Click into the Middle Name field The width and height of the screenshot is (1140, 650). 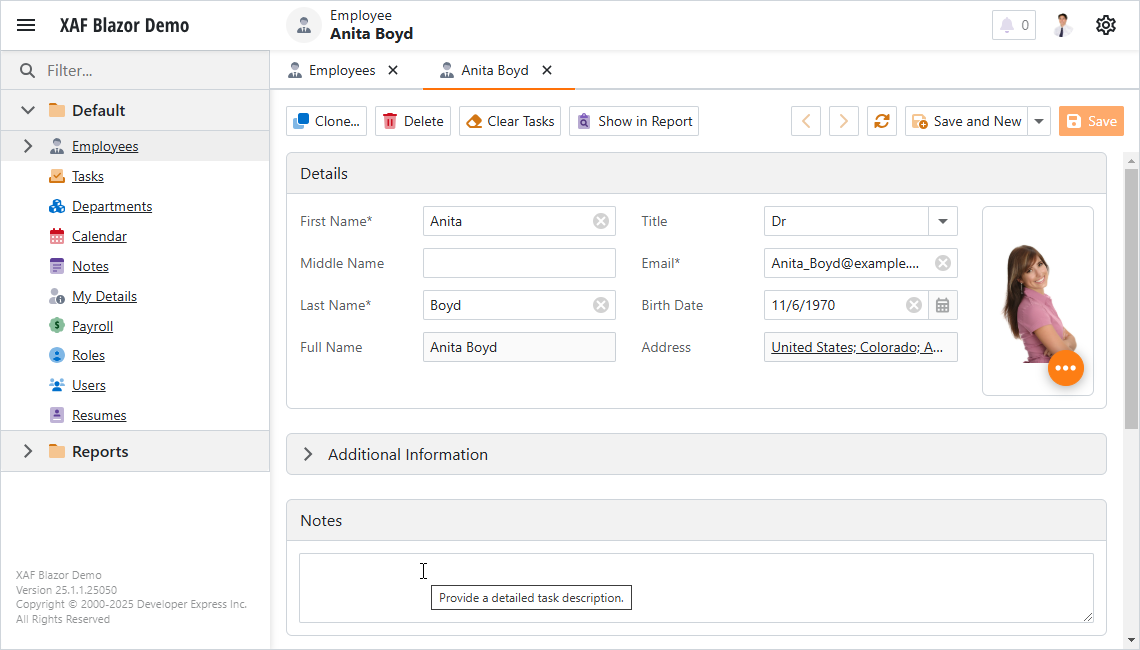pos(519,263)
